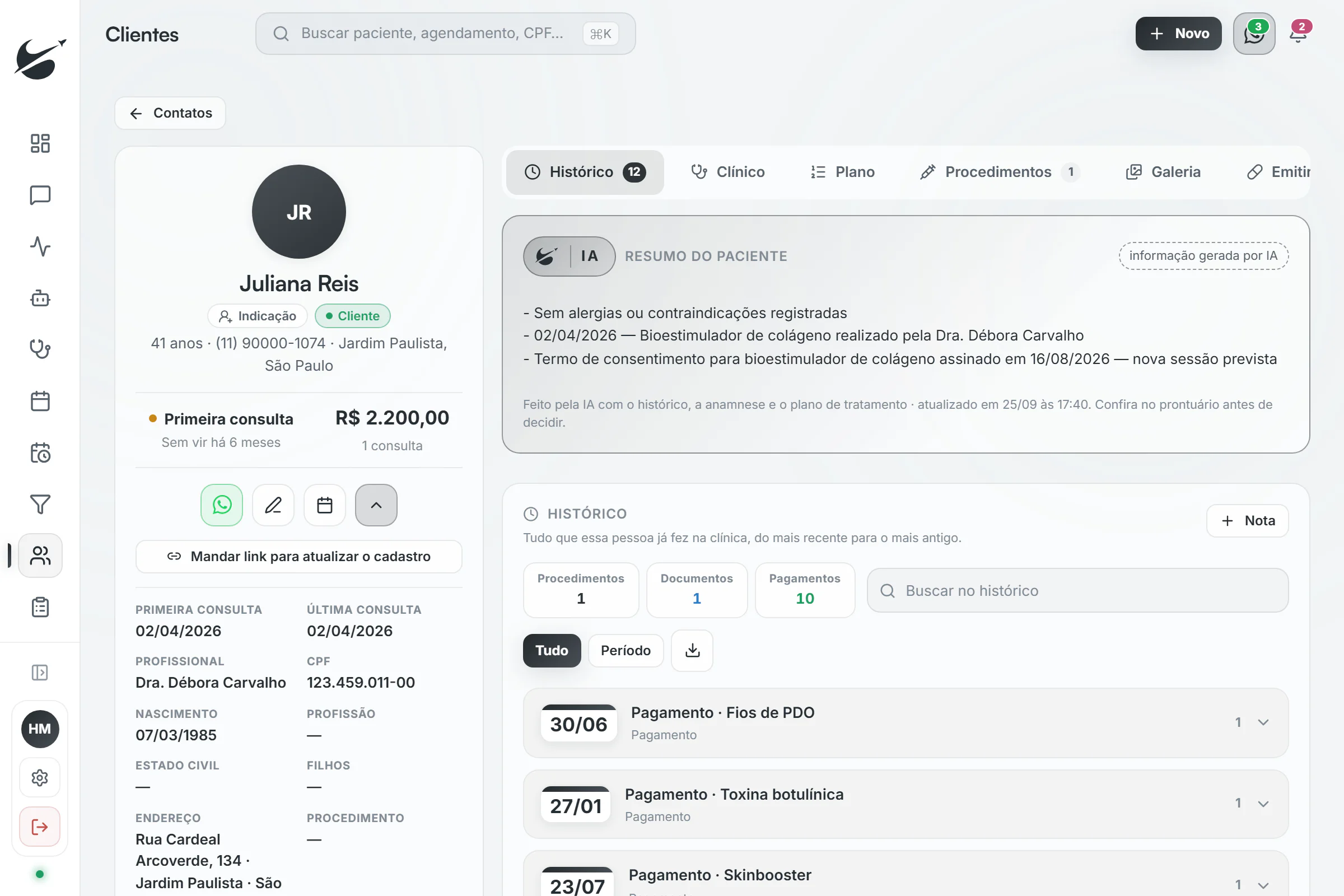Open the dashboard grid icon in sidebar
The width and height of the screenshot is (1344, 896).
coord(40,143)
